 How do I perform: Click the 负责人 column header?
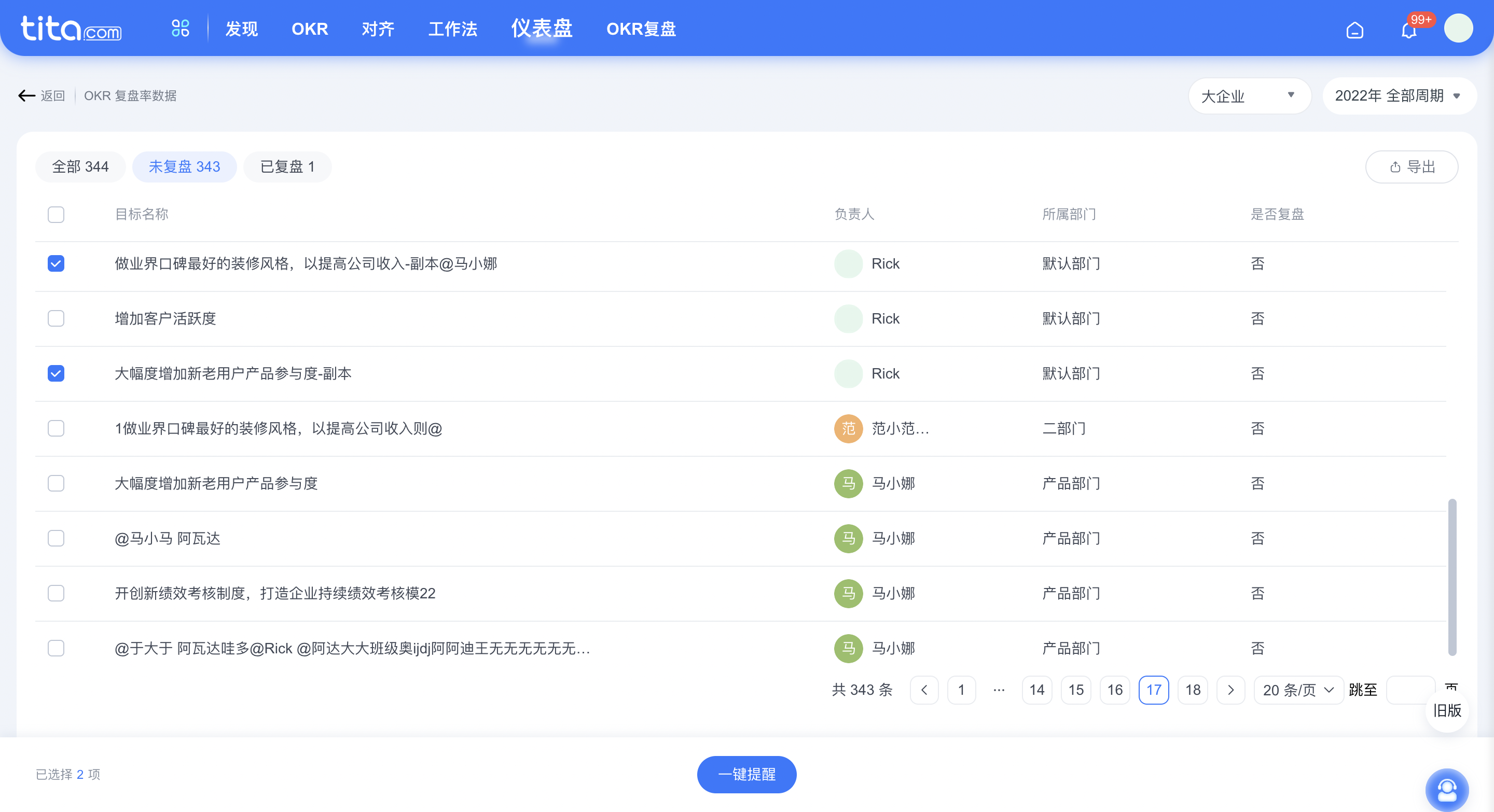coord(854,215)
